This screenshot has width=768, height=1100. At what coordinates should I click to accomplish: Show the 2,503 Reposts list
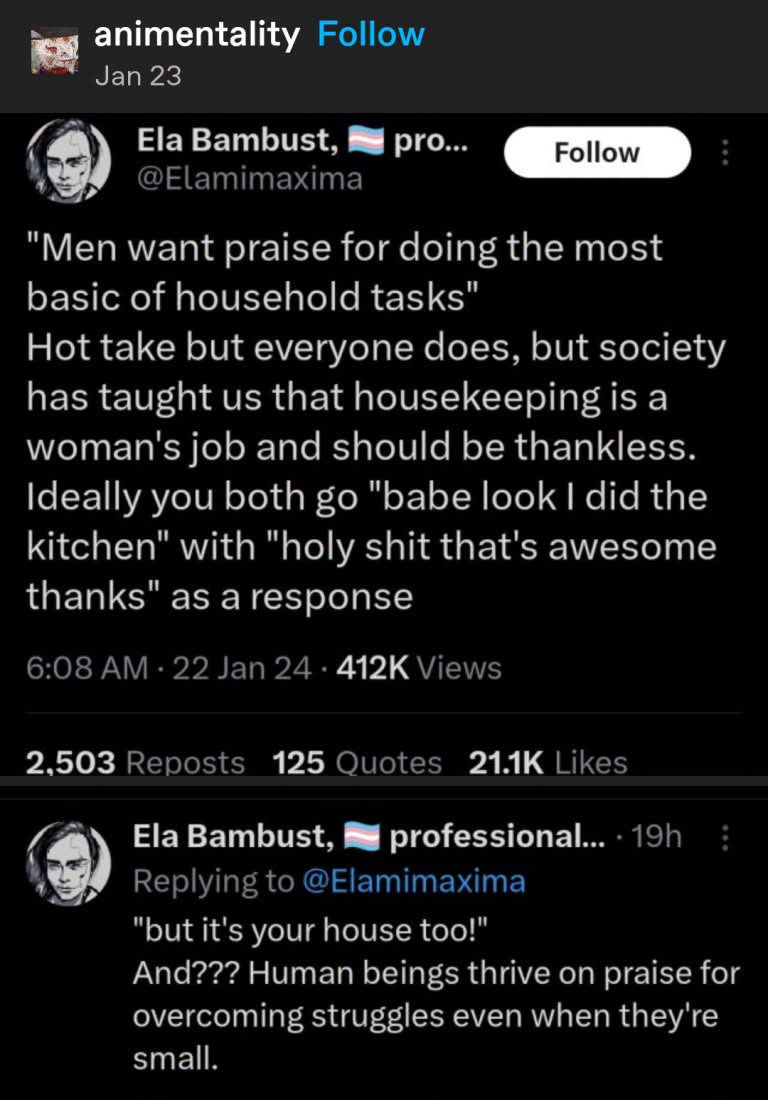point(135,762)
